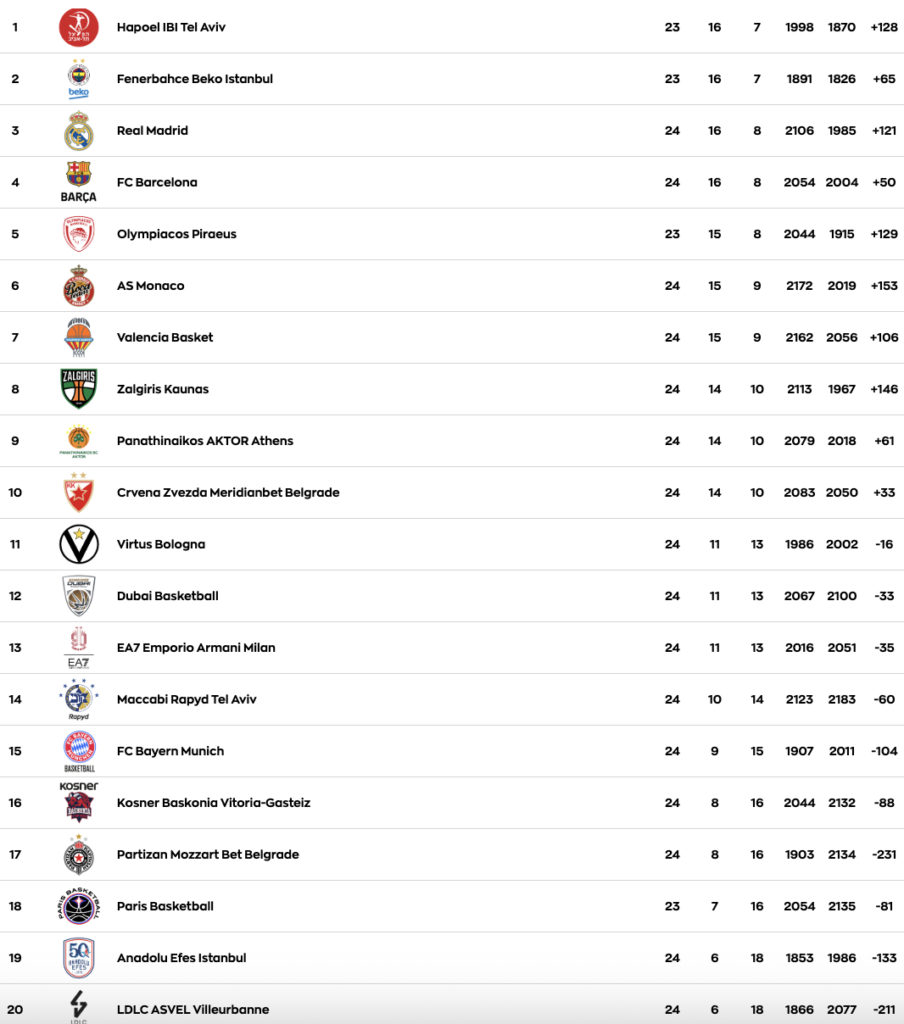The image size is (904, 1024).
Task: Click the Anadolu Efes 50 logo
Action: pos(78,957)
